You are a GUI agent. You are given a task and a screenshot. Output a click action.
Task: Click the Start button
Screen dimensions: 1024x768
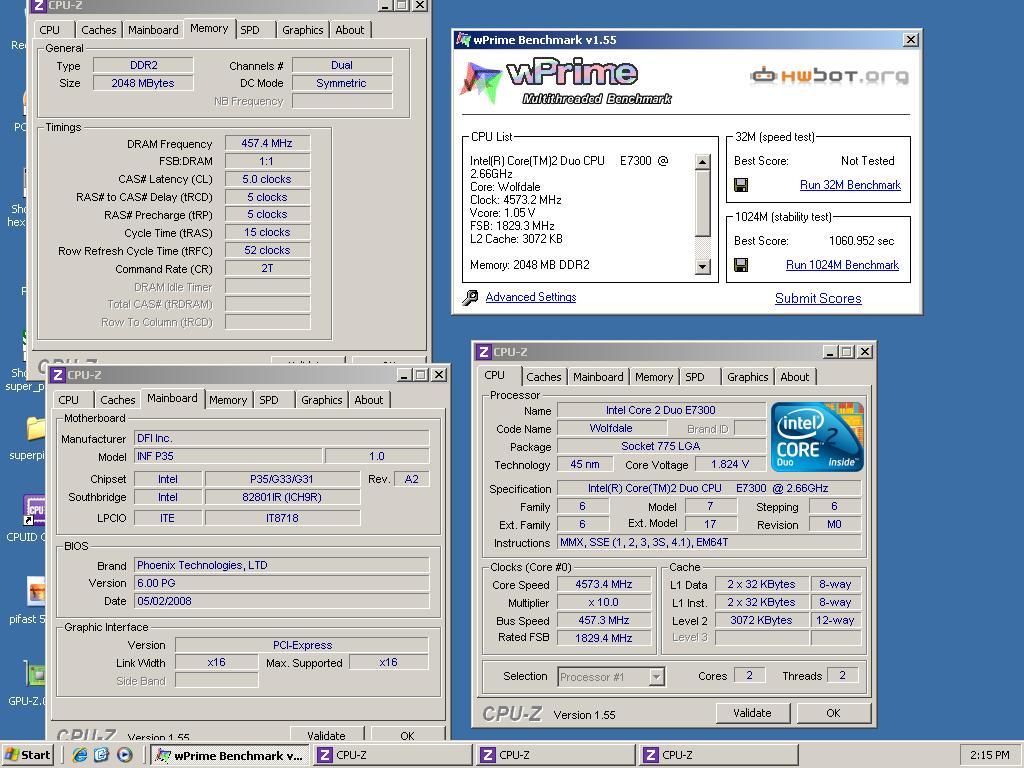[27, 755]
